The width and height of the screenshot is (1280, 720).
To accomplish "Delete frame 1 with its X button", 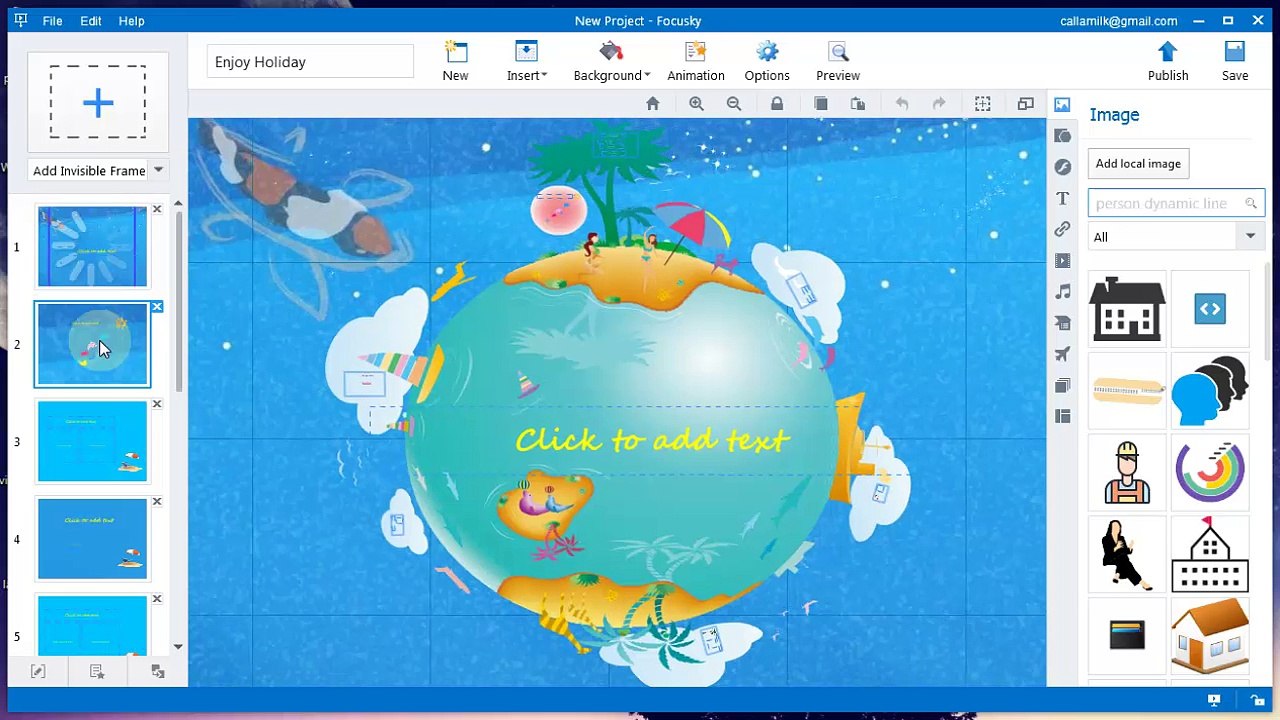I will pyautogui.click(x=157, y=209).
